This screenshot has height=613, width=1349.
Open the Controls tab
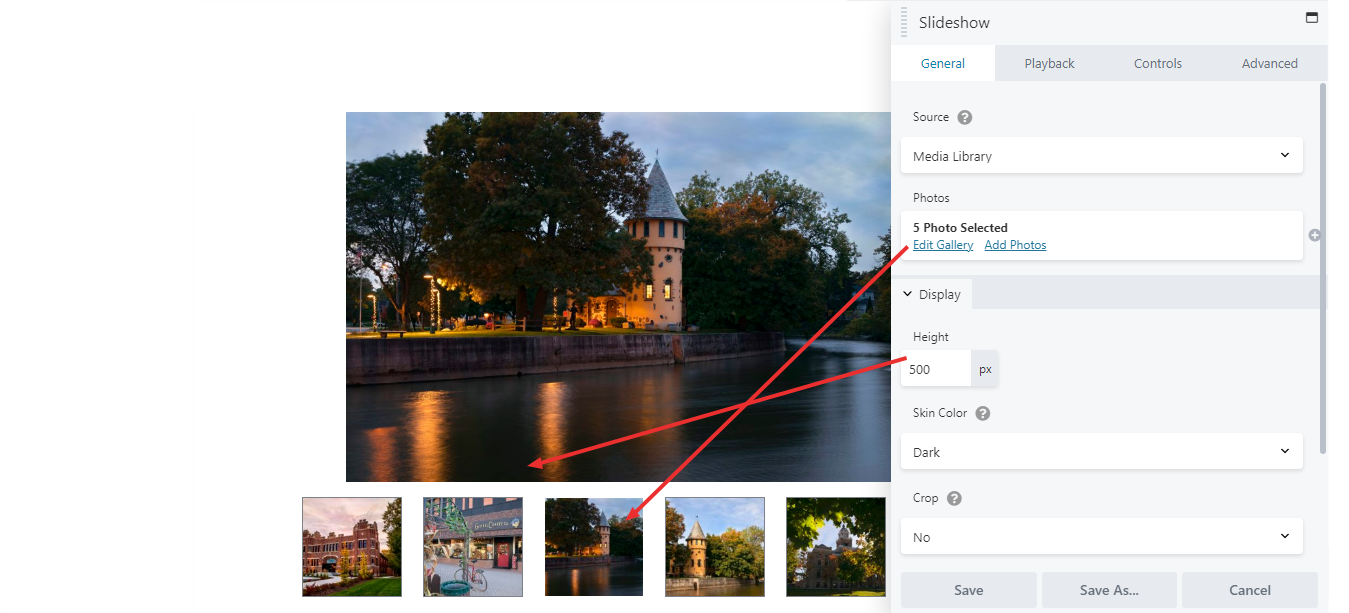click(1158, 63)
